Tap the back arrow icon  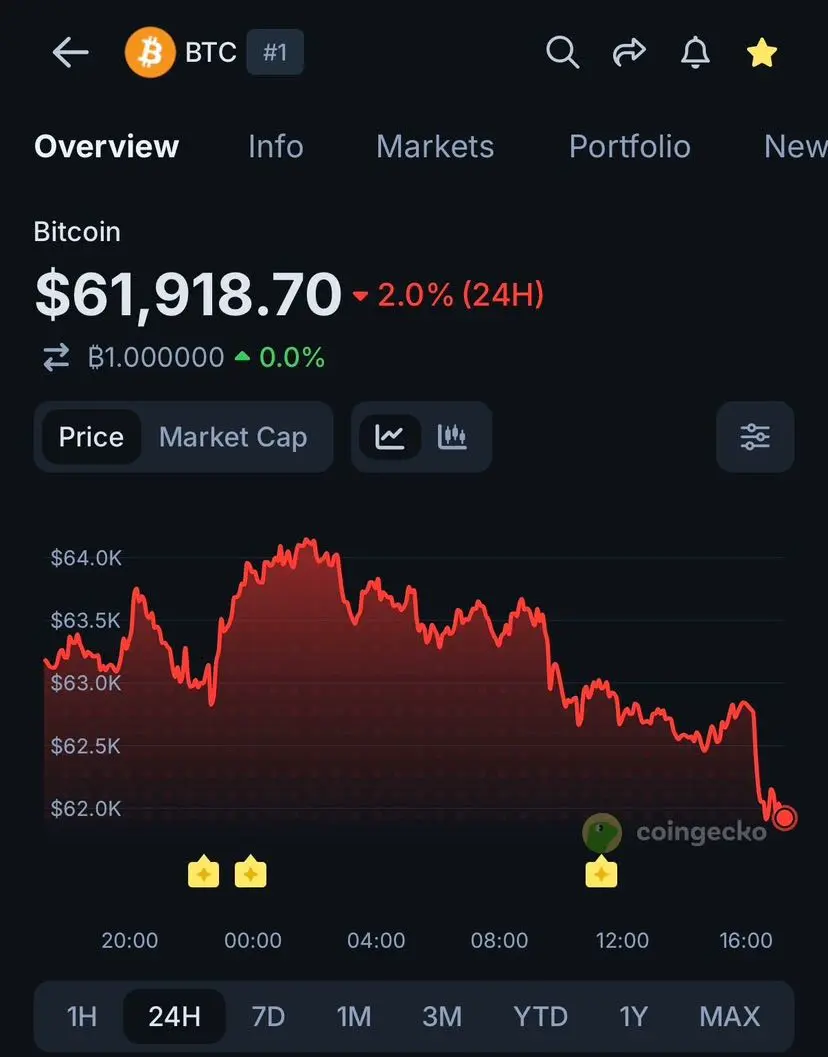[x=70, y=53]
